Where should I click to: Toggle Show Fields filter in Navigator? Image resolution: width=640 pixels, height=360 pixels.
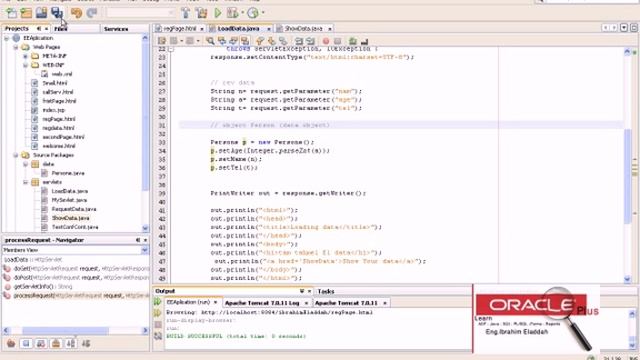point(26,344)
